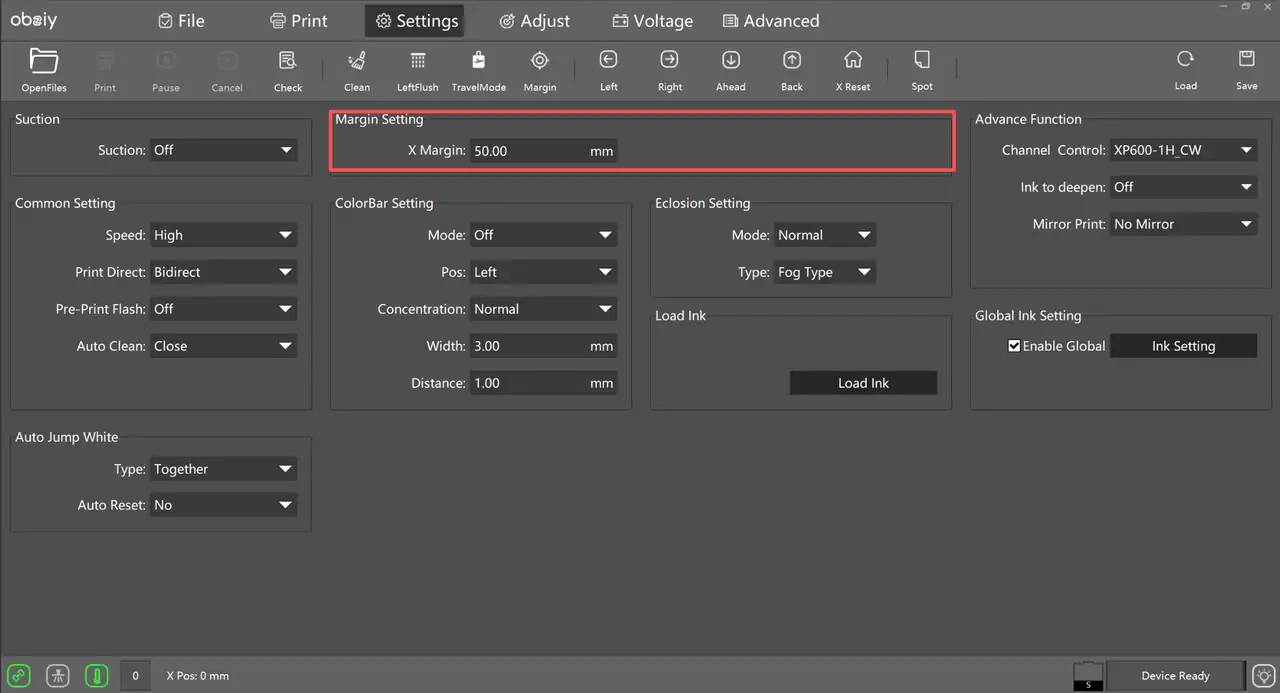This screenshot has height=693, width=1280.
Task: Move carriage Left with the arrow icon
Action: coord(609,60)
